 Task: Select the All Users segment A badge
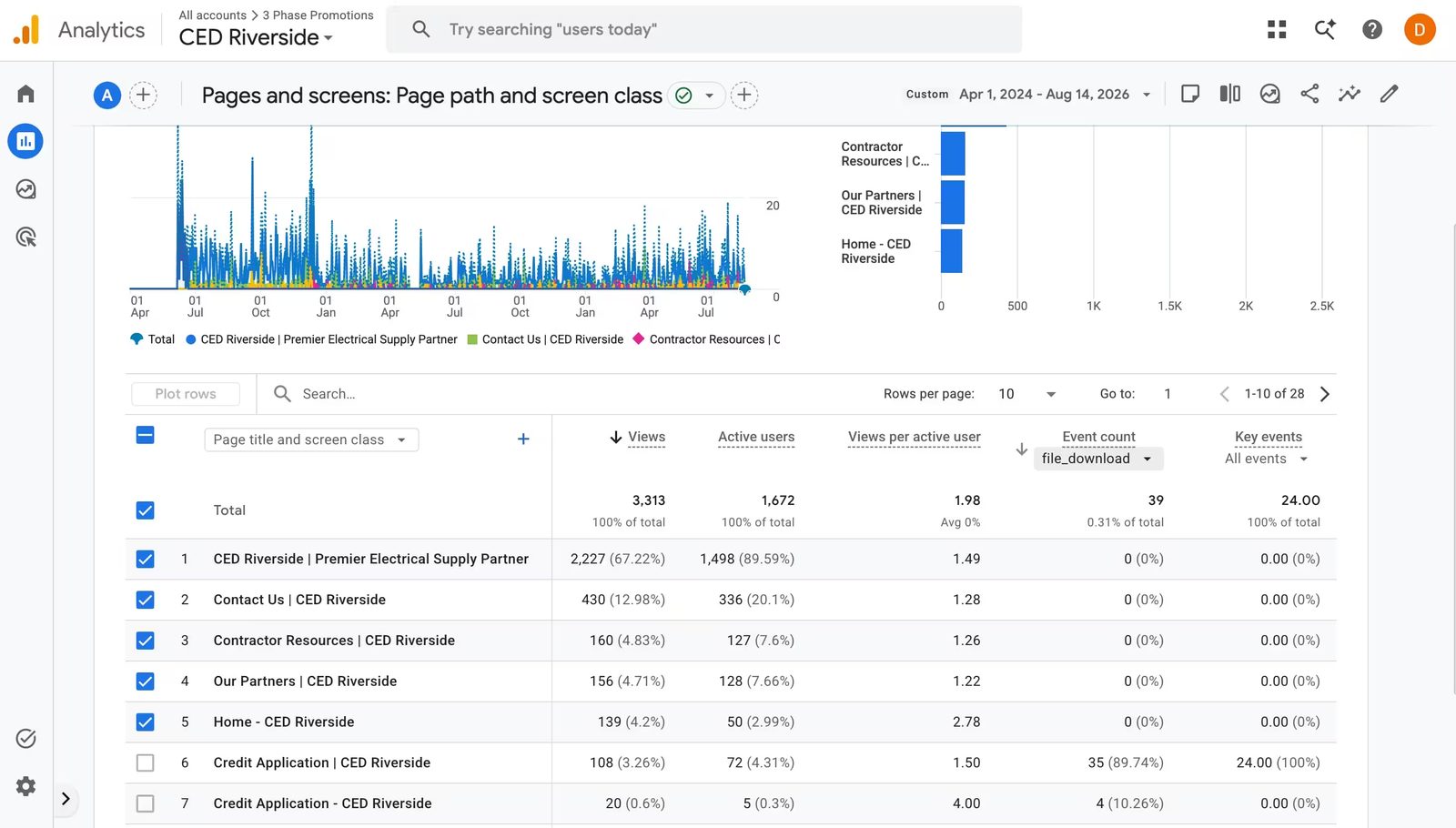pyautogui.click(x=107, y=95)
